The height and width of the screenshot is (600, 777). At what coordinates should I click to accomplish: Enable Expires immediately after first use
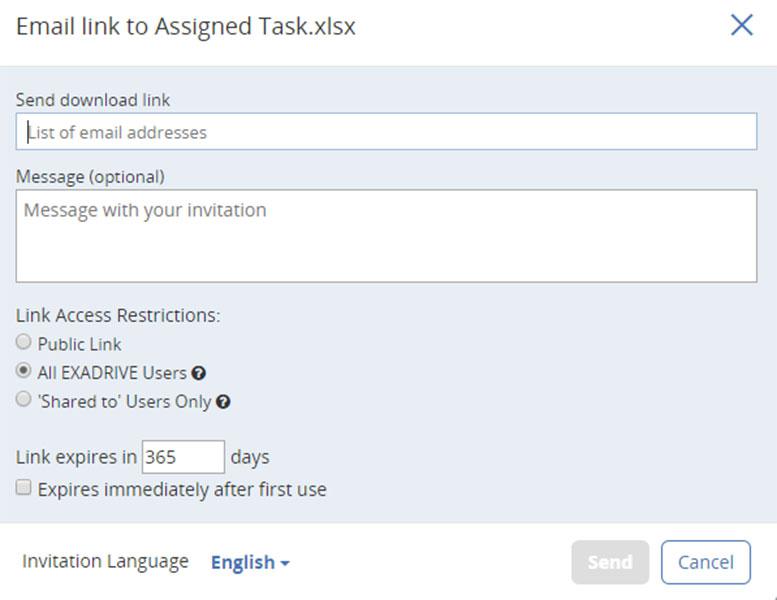click(x=24, y=488)
